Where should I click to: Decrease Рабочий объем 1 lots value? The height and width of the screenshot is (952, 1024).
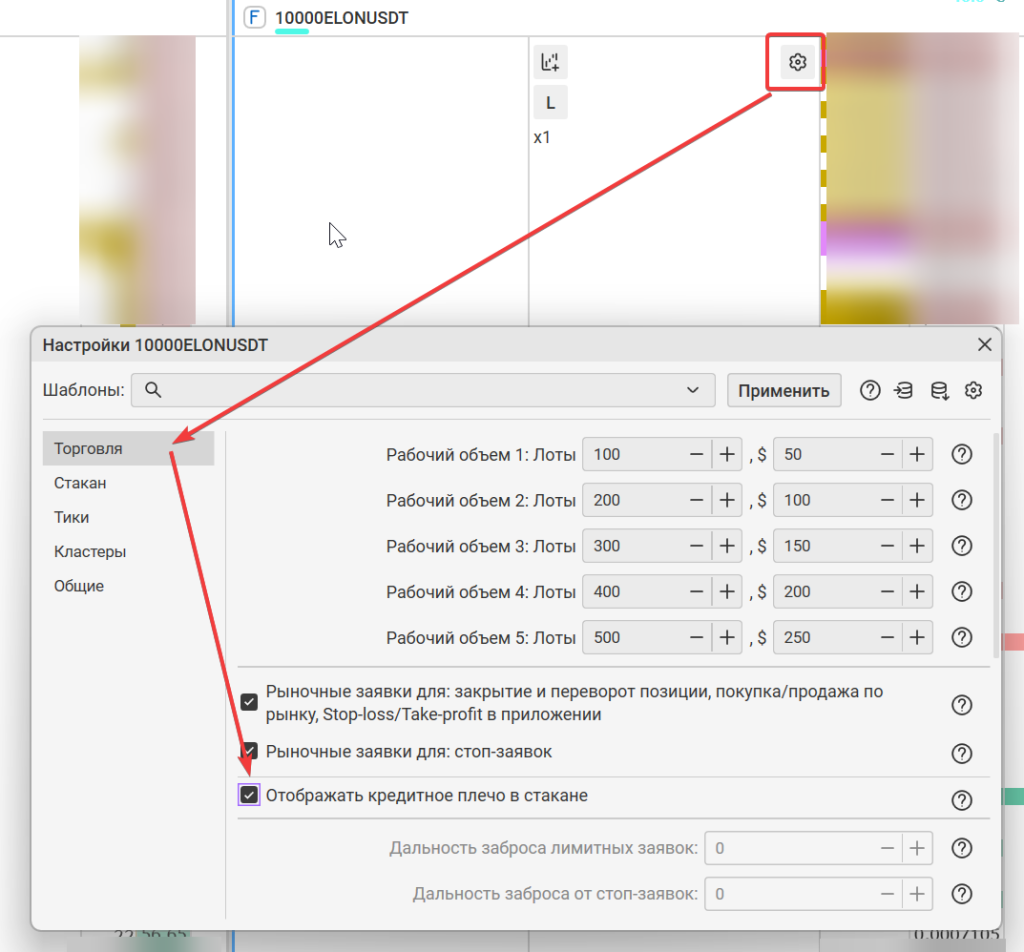(696, 454)
